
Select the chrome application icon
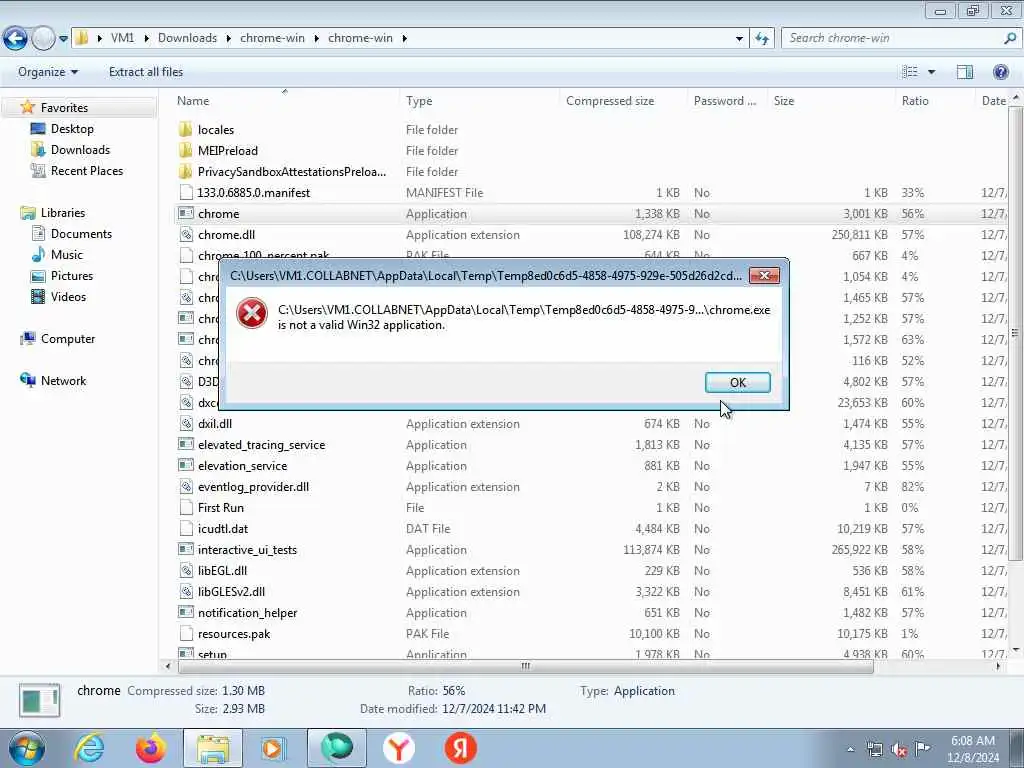click(x=185, y=214)
